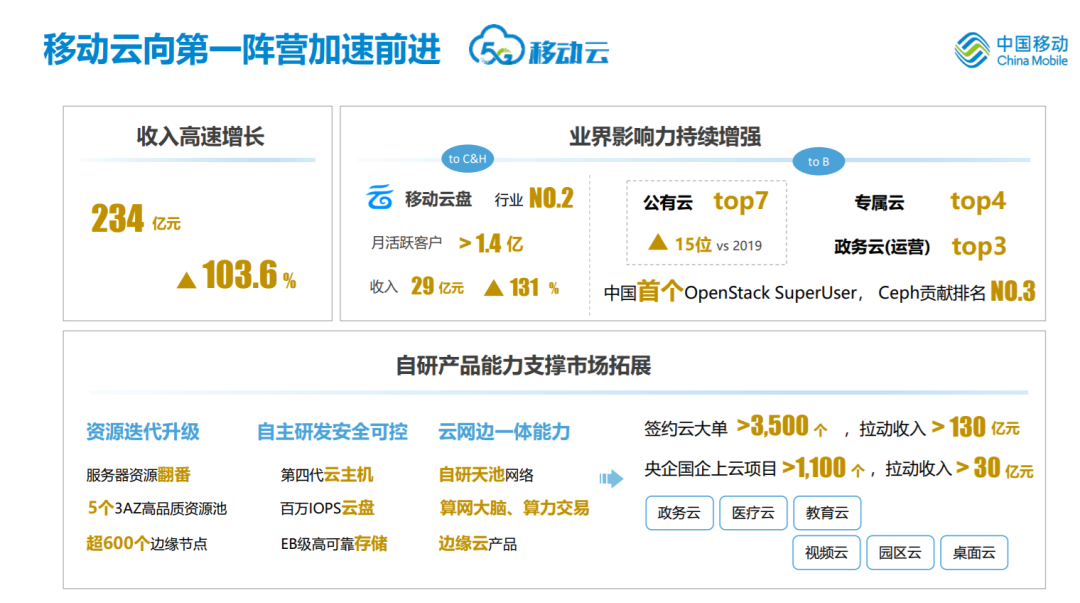
Task: Click the blue right-pointing arrow icon
Action: (611, 478)
